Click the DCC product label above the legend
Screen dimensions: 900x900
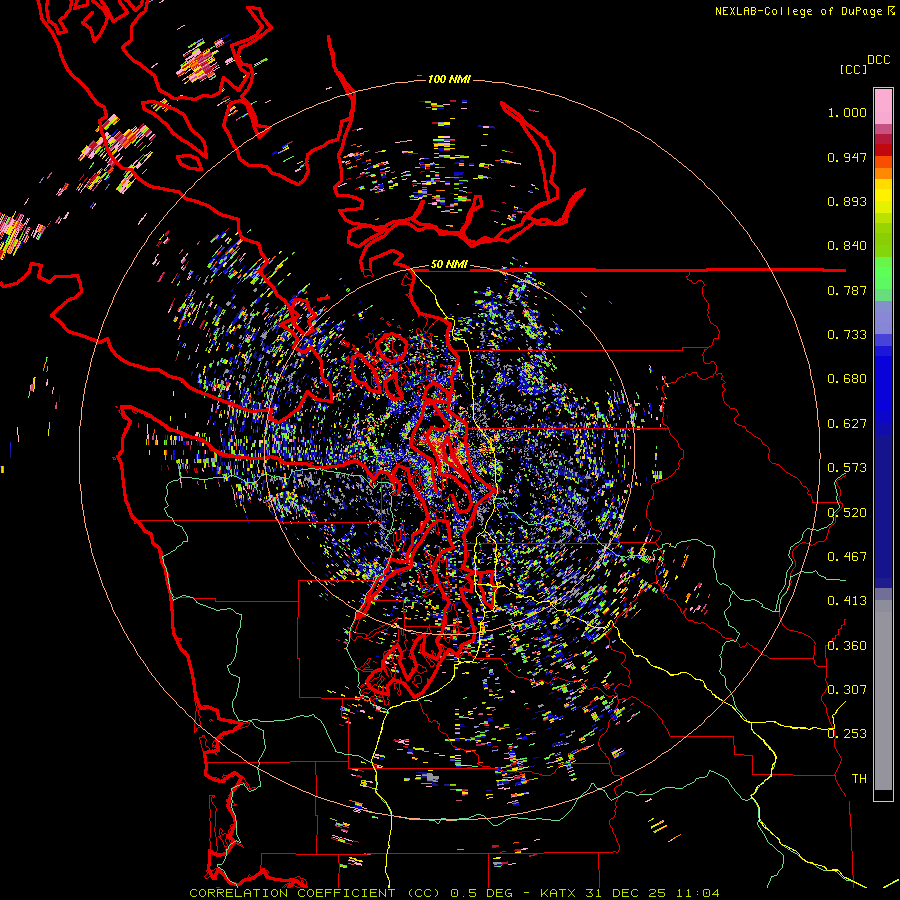pyautogui.click(x=879, y=60)
